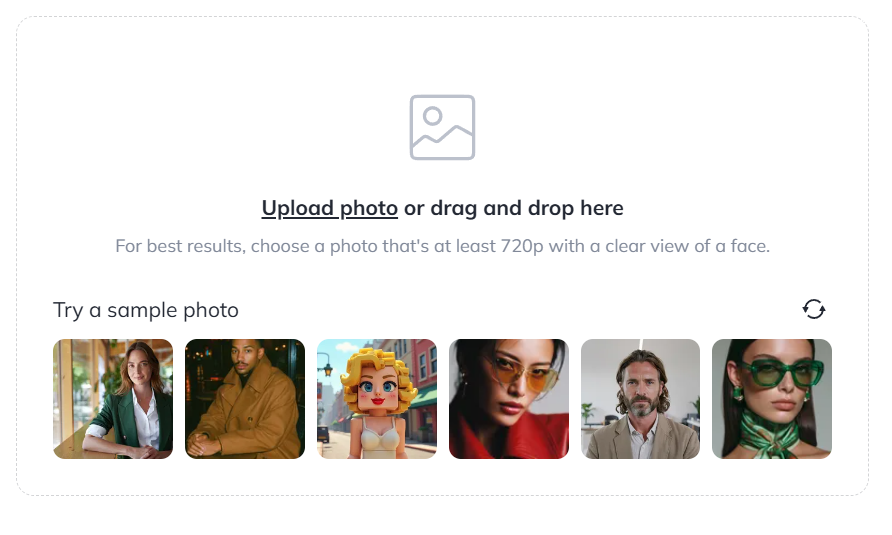This screenshot has width=892, height=535.
Task: Pick the blonde cartoon character sample photo
Action: (377, 399)
